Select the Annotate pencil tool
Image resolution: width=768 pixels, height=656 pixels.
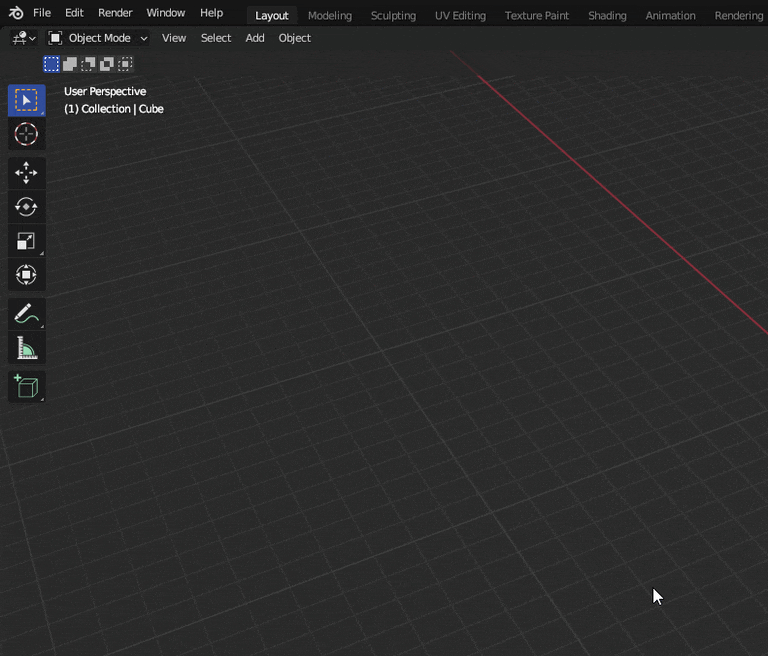tap(26, 314)
